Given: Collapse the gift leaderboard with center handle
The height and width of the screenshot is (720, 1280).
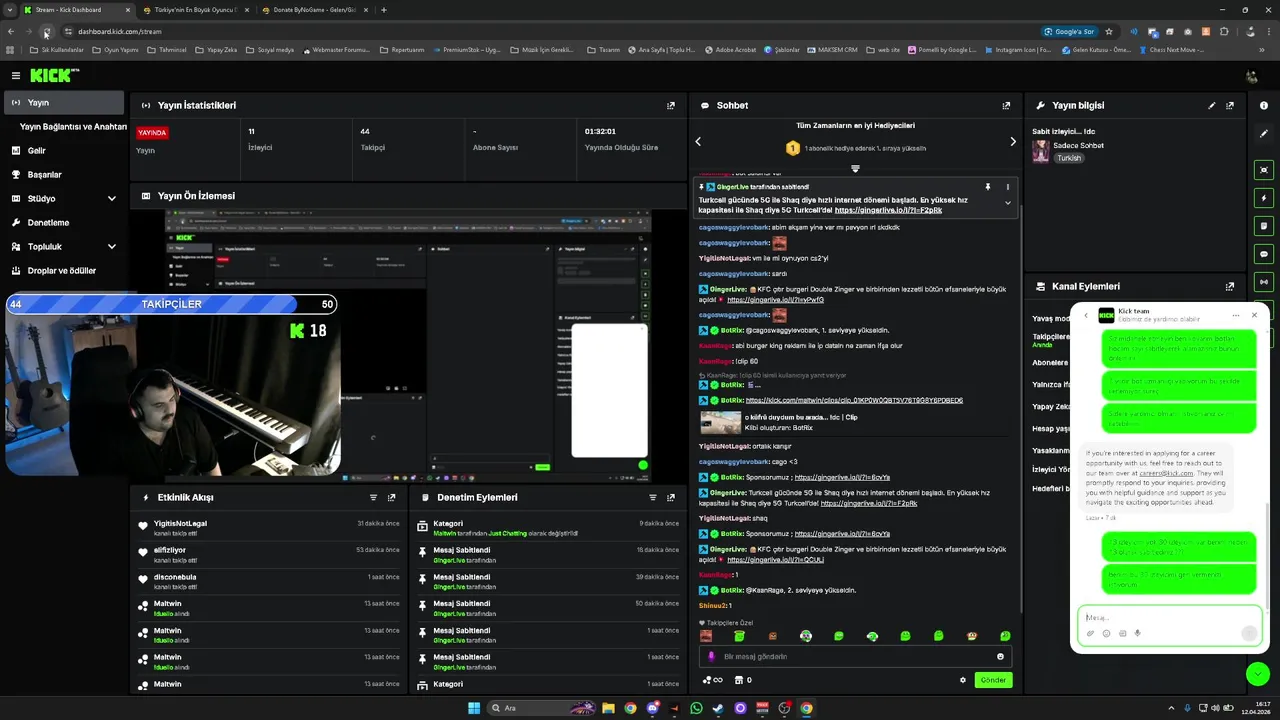Looking at the screenshot, I should pos(855,168).
